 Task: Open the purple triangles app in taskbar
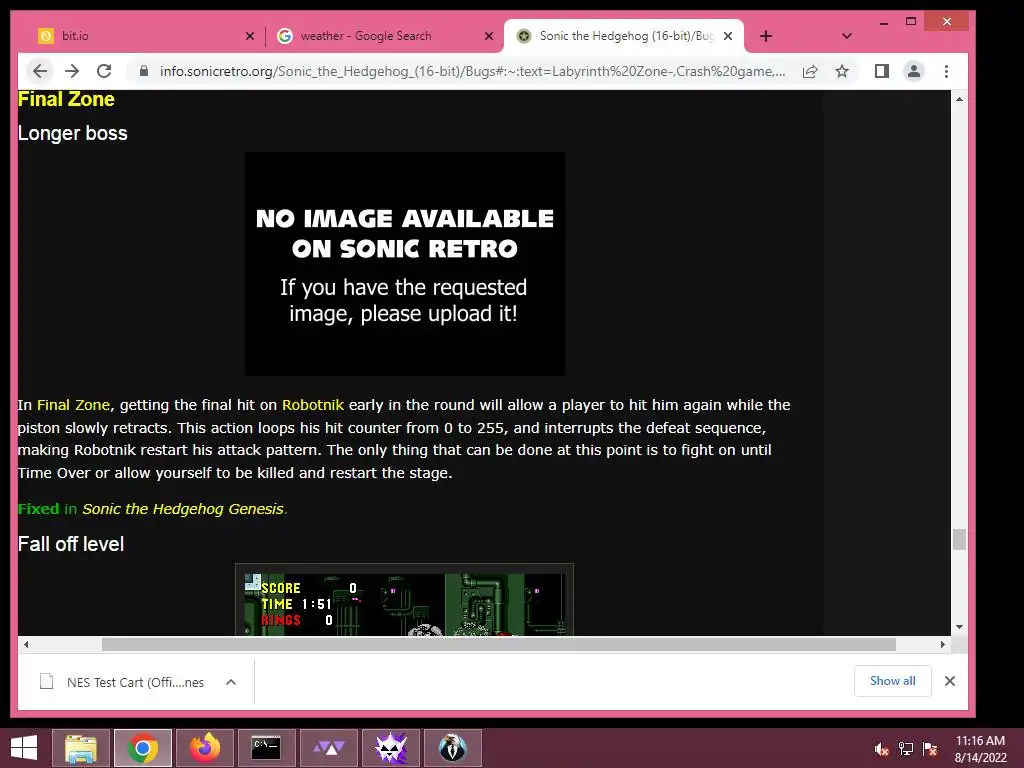tap(328, 748)
